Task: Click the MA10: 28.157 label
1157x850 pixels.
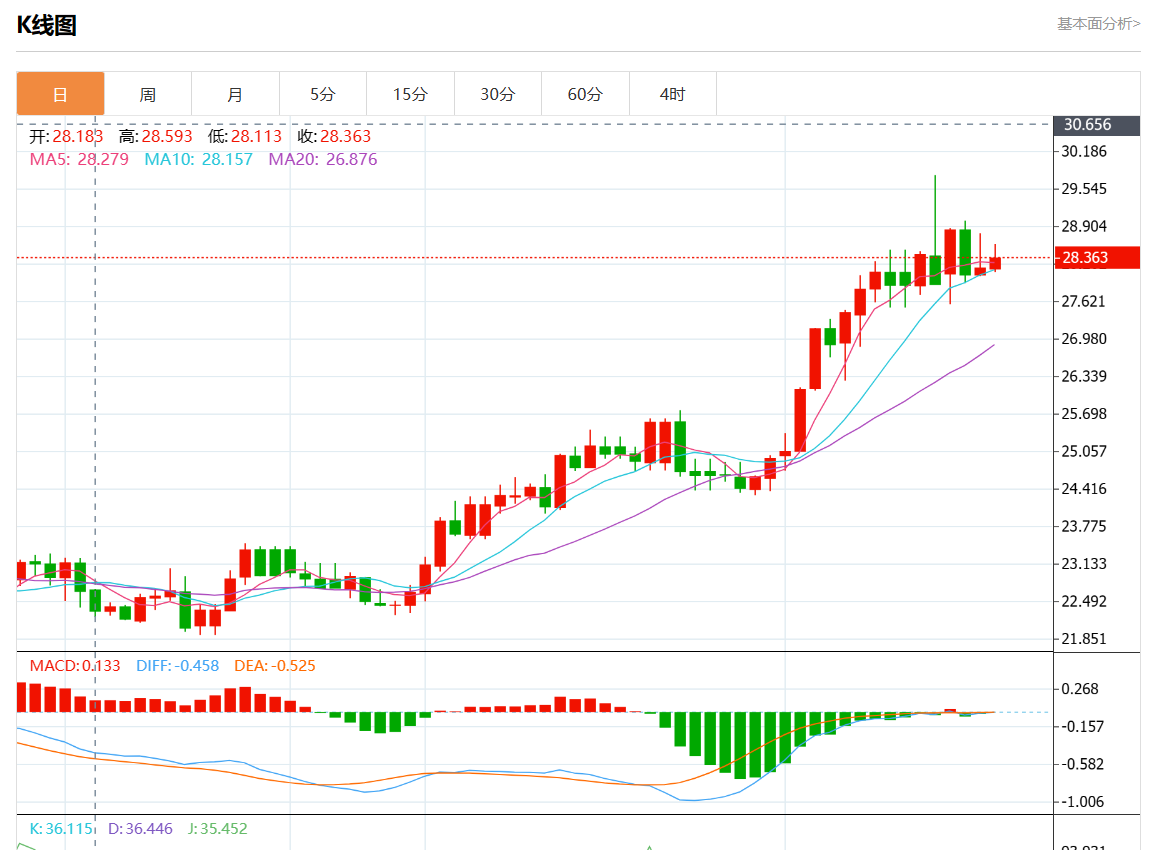Action: coord(198,159)
